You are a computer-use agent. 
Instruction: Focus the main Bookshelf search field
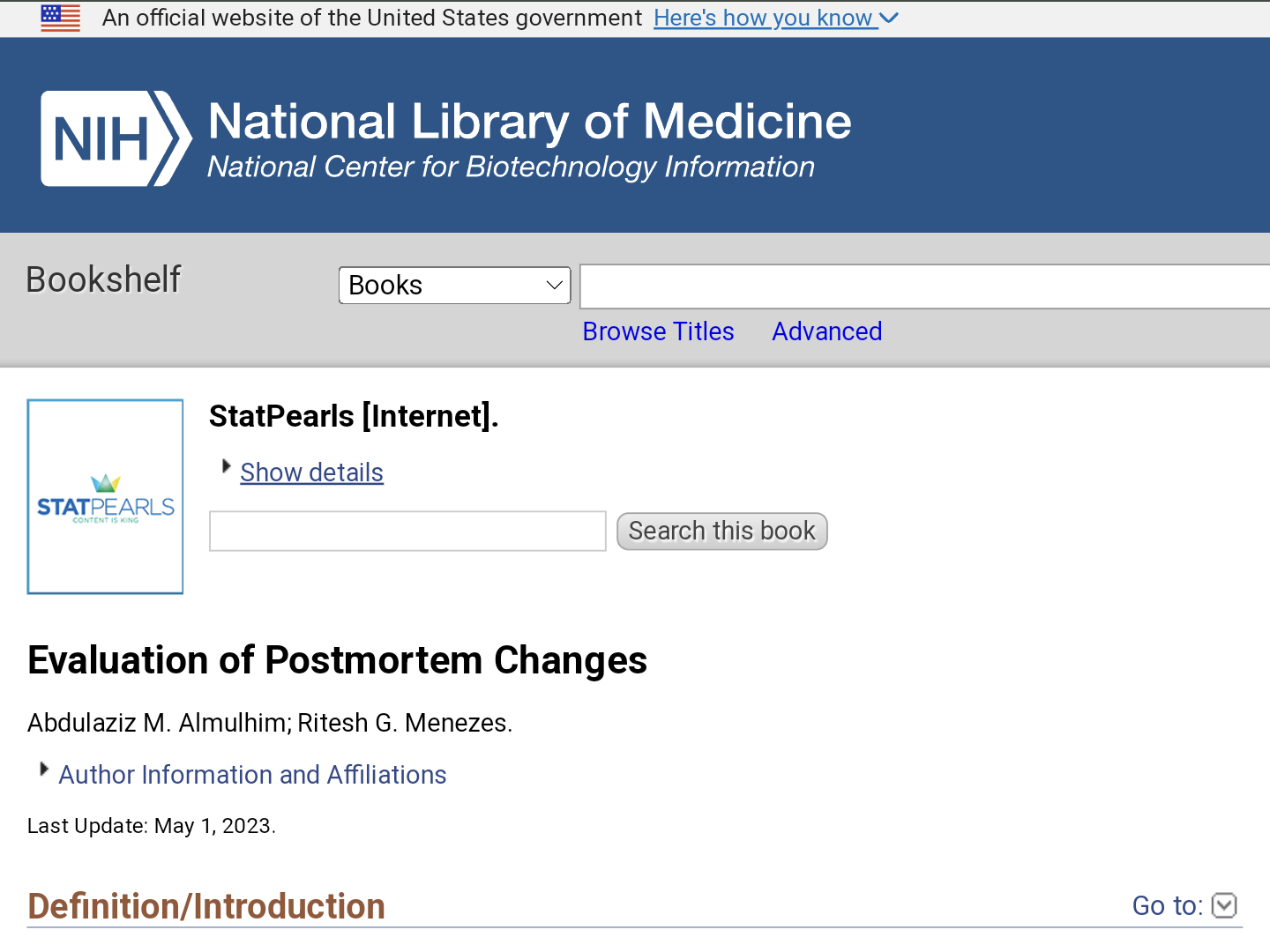pyautogui.click(x=923, y=286)
